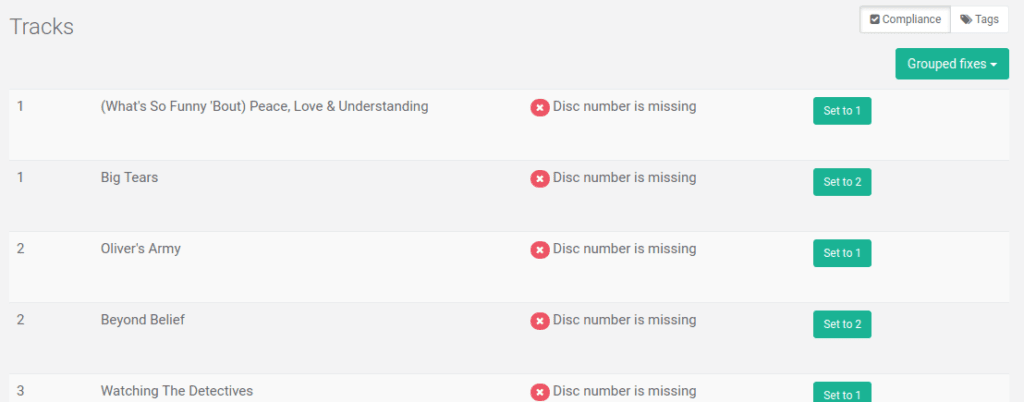Image resolution: width=1024 pixels, height=402 pixels.
Task: Set disc number to 1 for Peace, Love & Understanding
Action: (x=841, y=111)
